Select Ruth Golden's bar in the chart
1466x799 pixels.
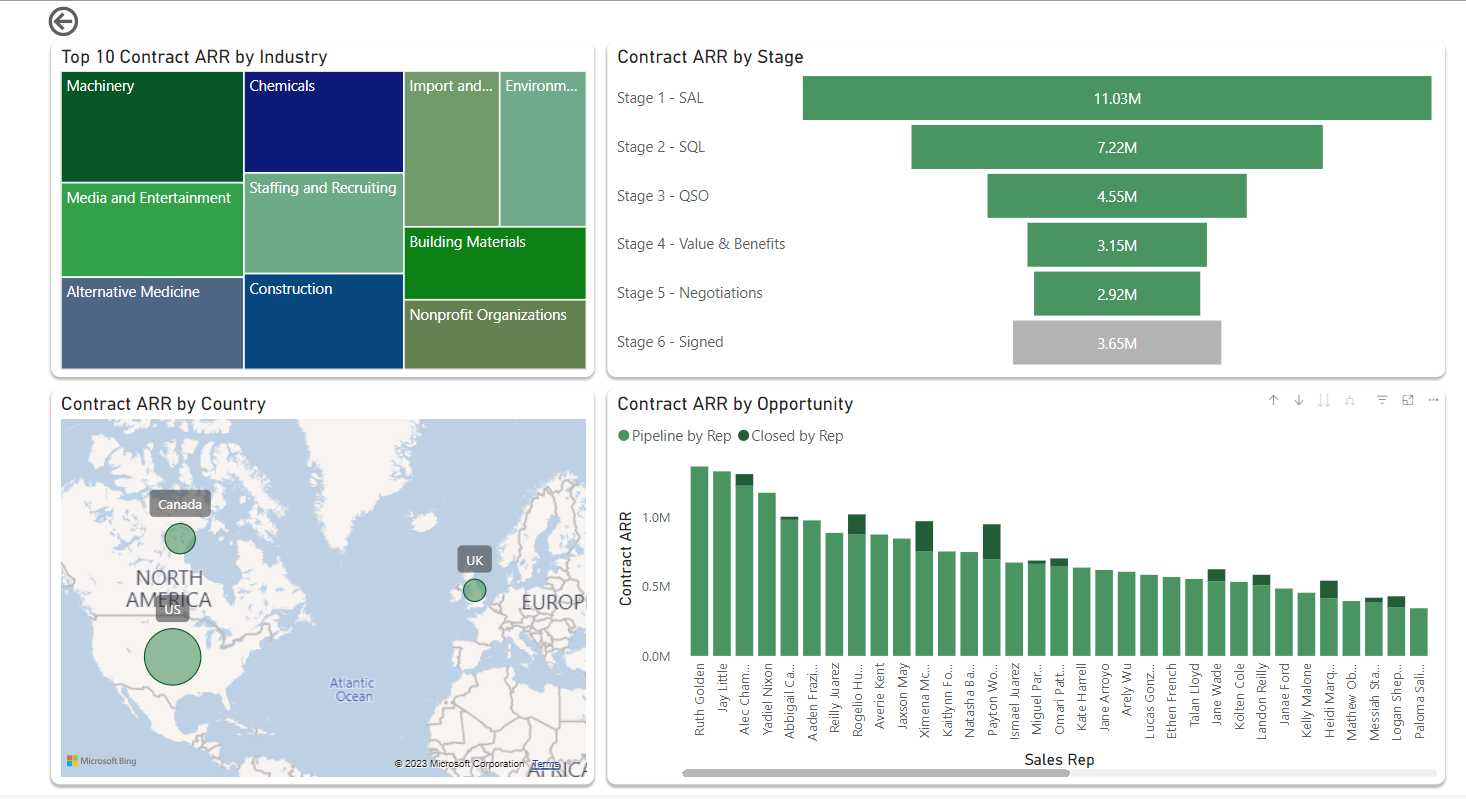coord(699,560)
